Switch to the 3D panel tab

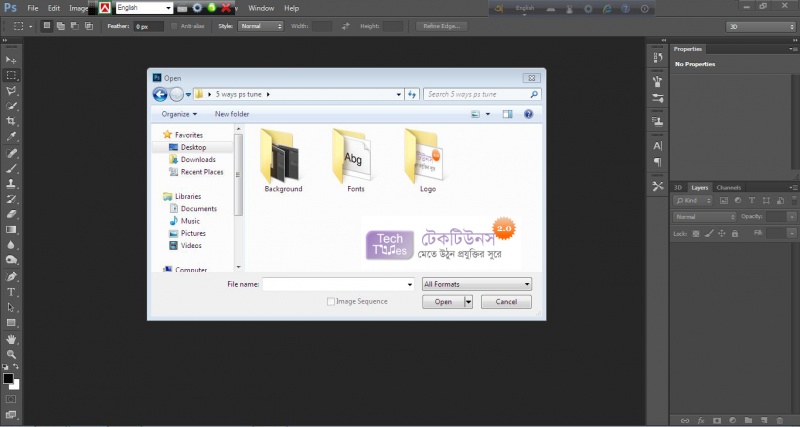pos(678,187)
